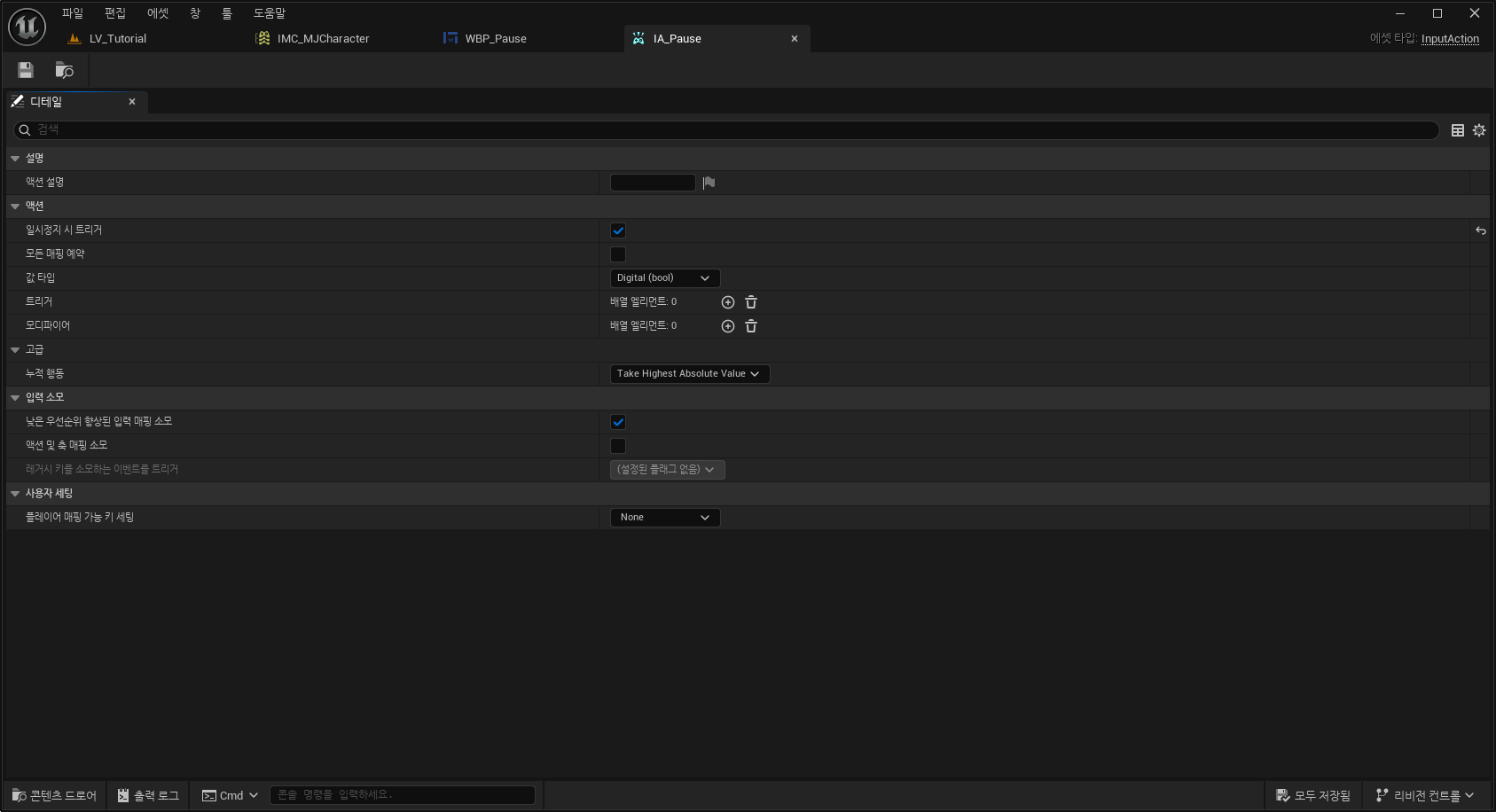Toggle consume lower priority input mappings checkbox

(x=618, y=422)
